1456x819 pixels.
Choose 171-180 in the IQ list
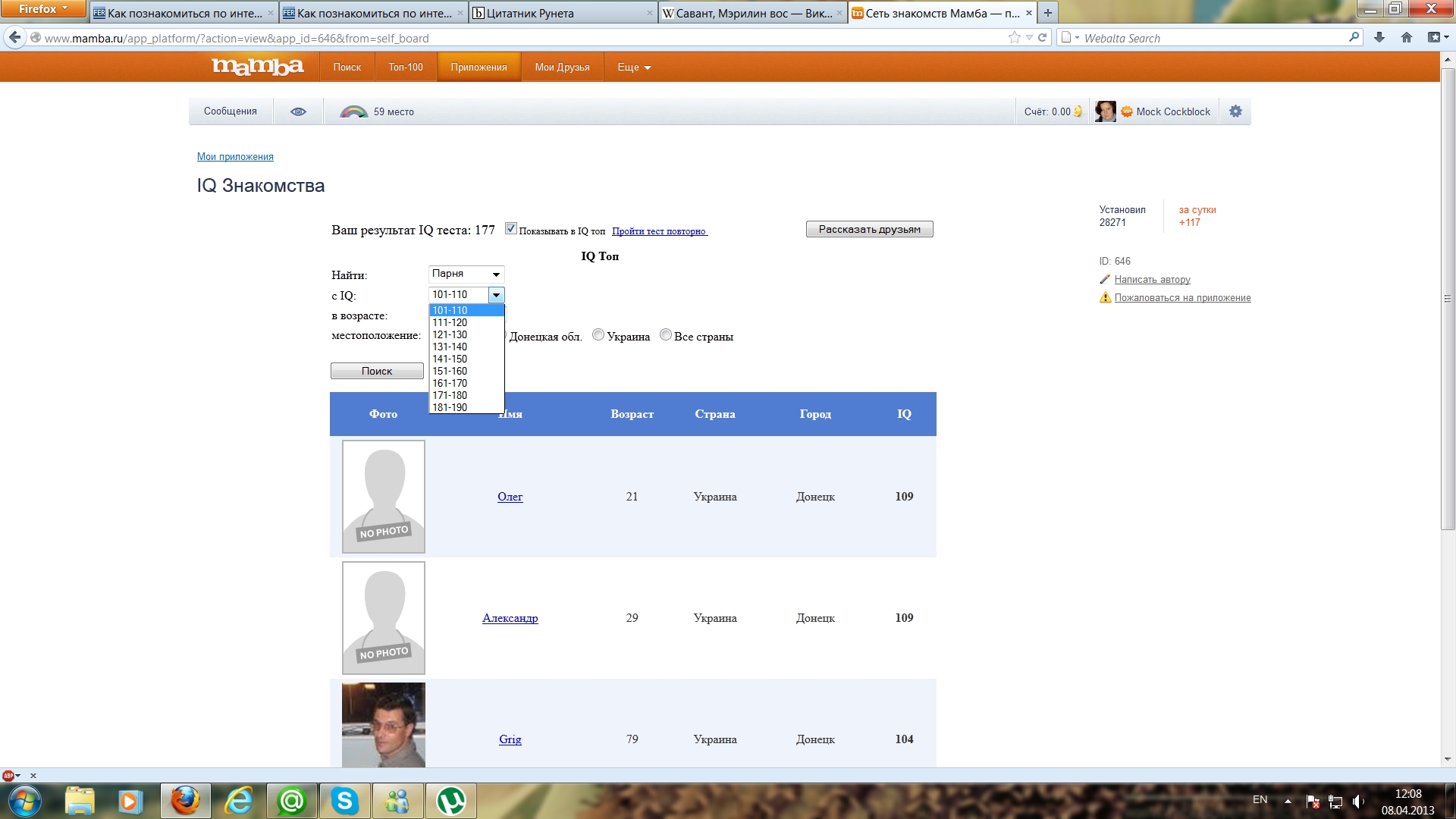pos(466,395)
